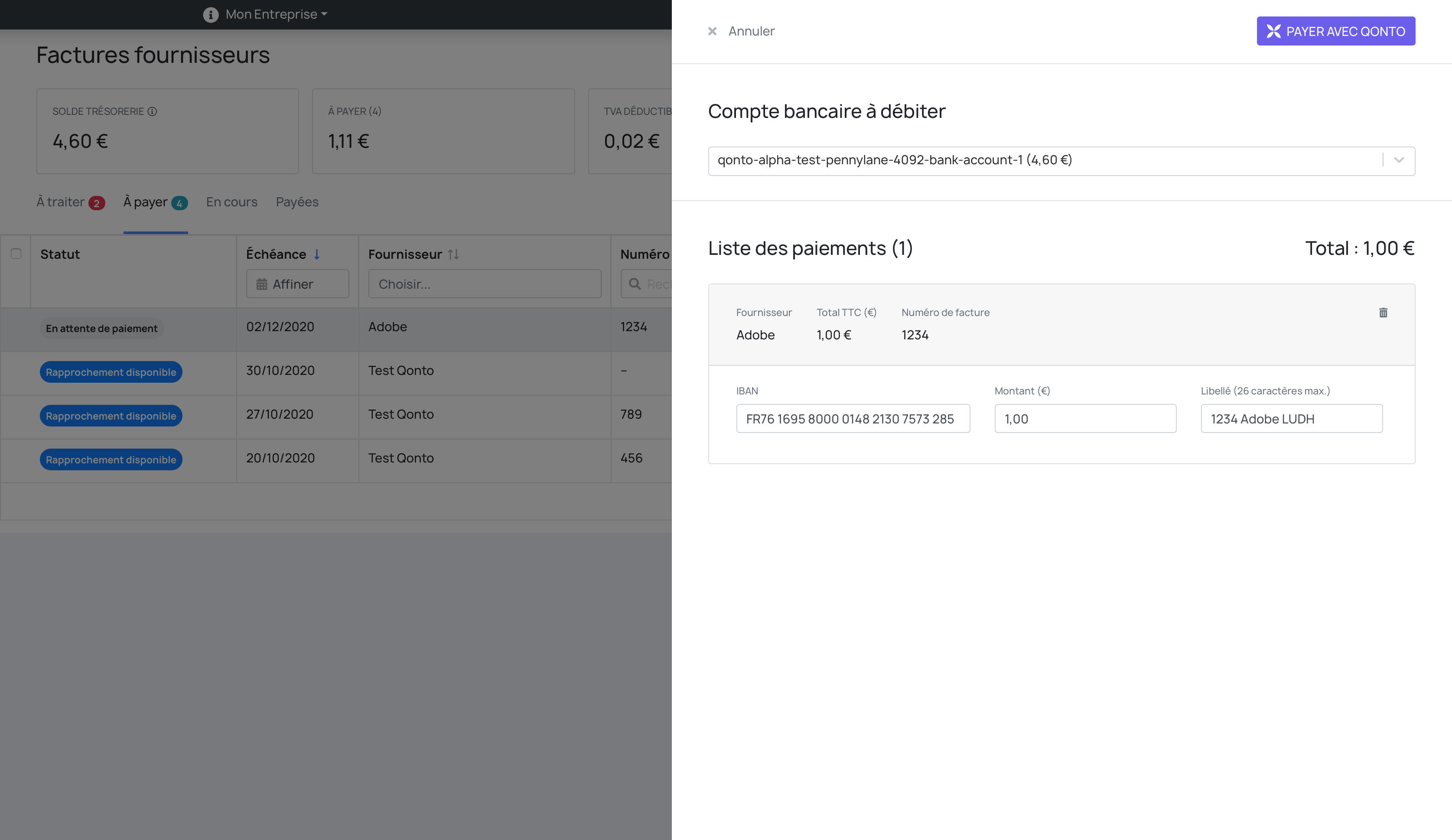Open the Fournisseur Choisir filter dropdown
This screenshot has width=1452, height=840.
click(485, 284)
